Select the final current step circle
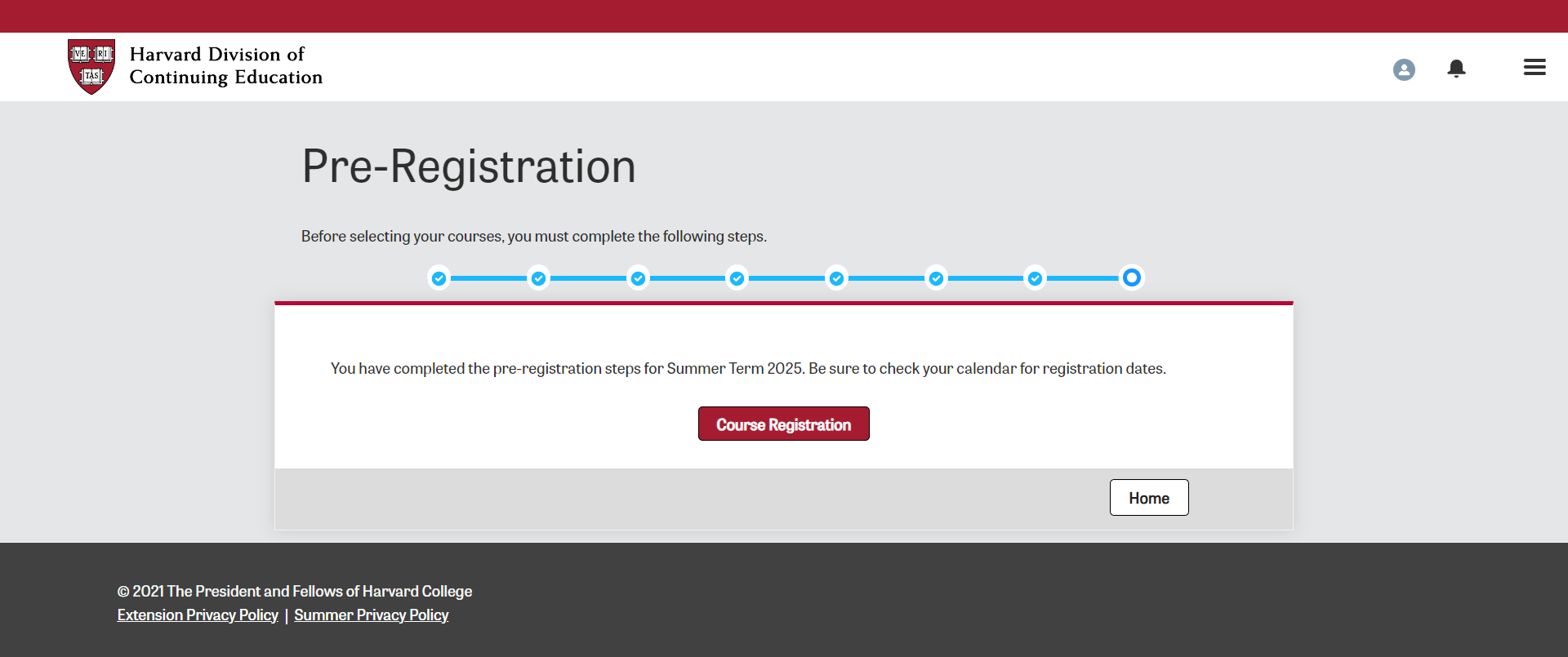Image resolution: width=1568 pixels, height=657 pixels. point(1132,278)
